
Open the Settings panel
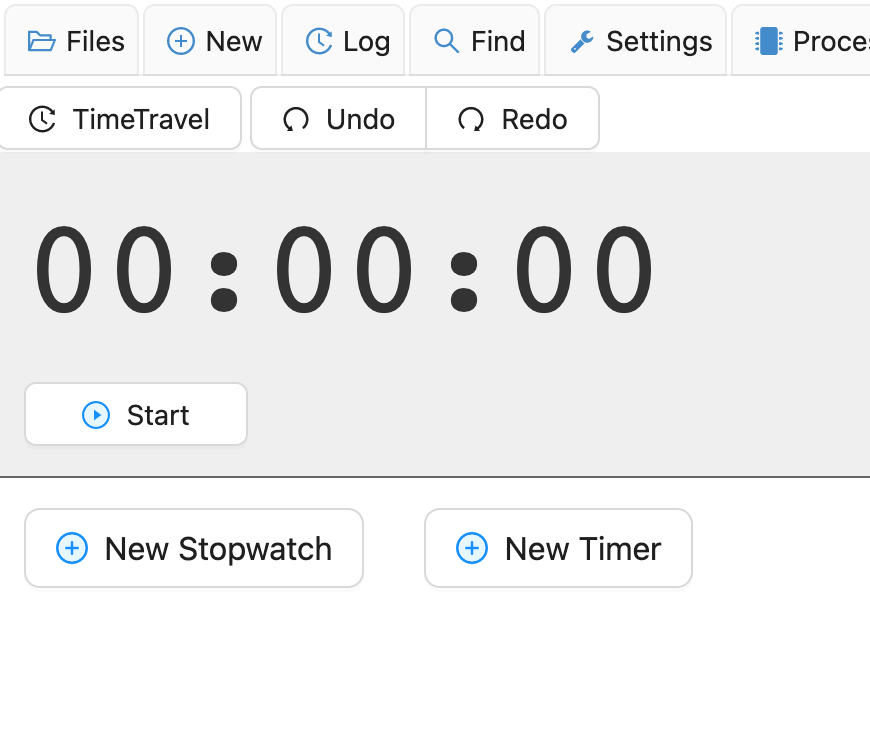pos(634,41)
